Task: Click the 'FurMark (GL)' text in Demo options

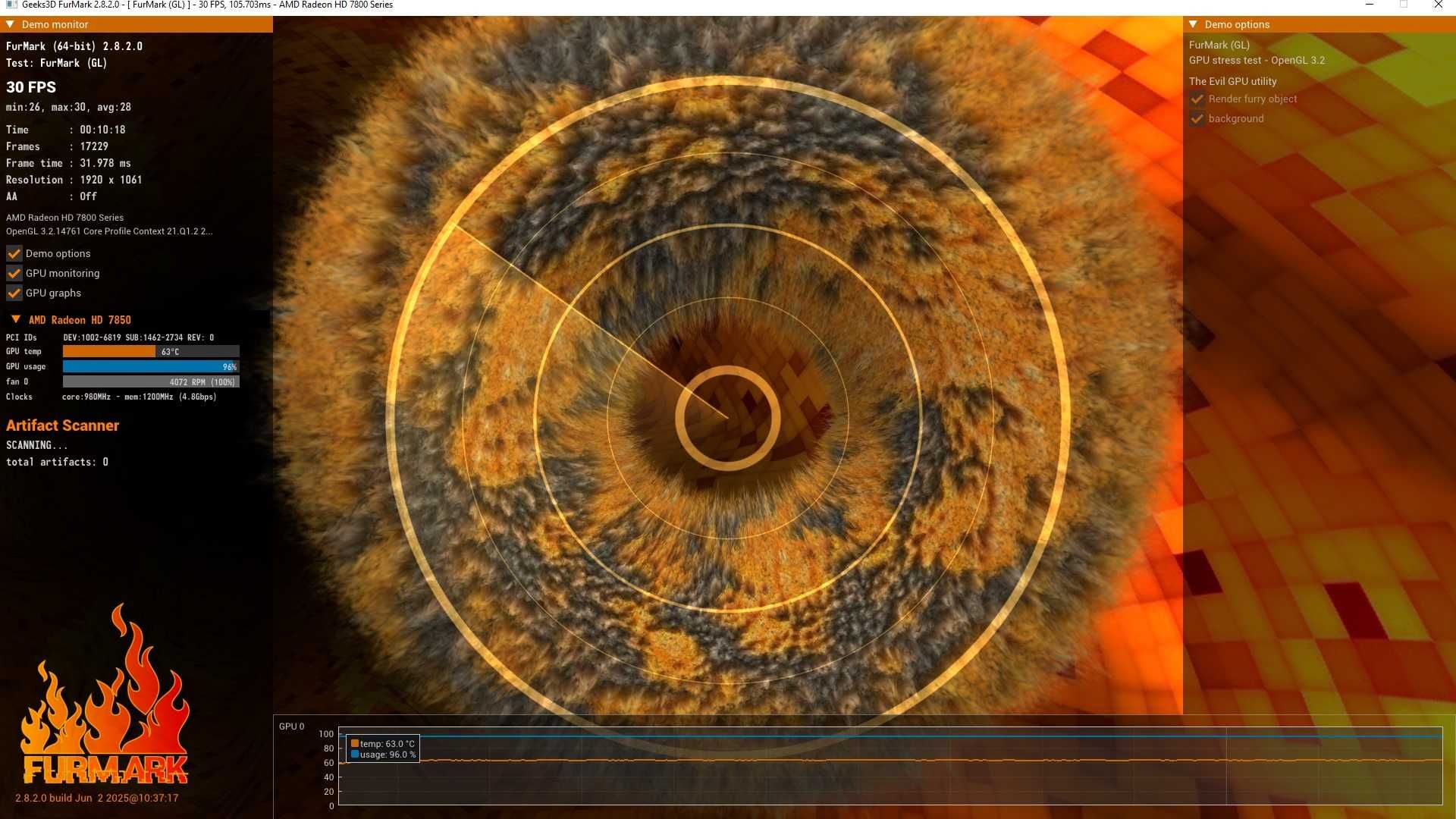Action: (1219, 45)
